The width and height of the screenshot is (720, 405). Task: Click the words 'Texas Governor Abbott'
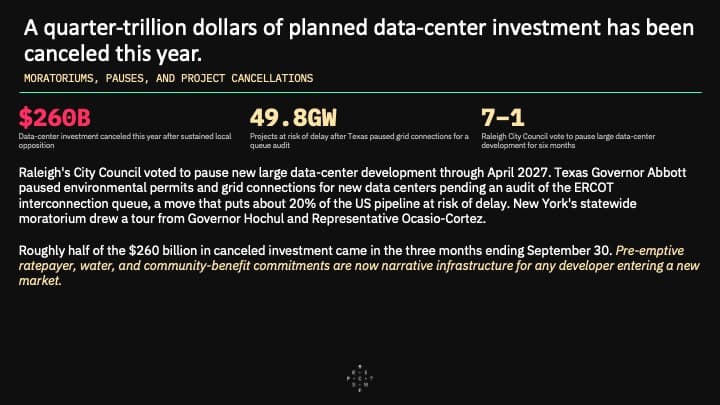[620, 173]
